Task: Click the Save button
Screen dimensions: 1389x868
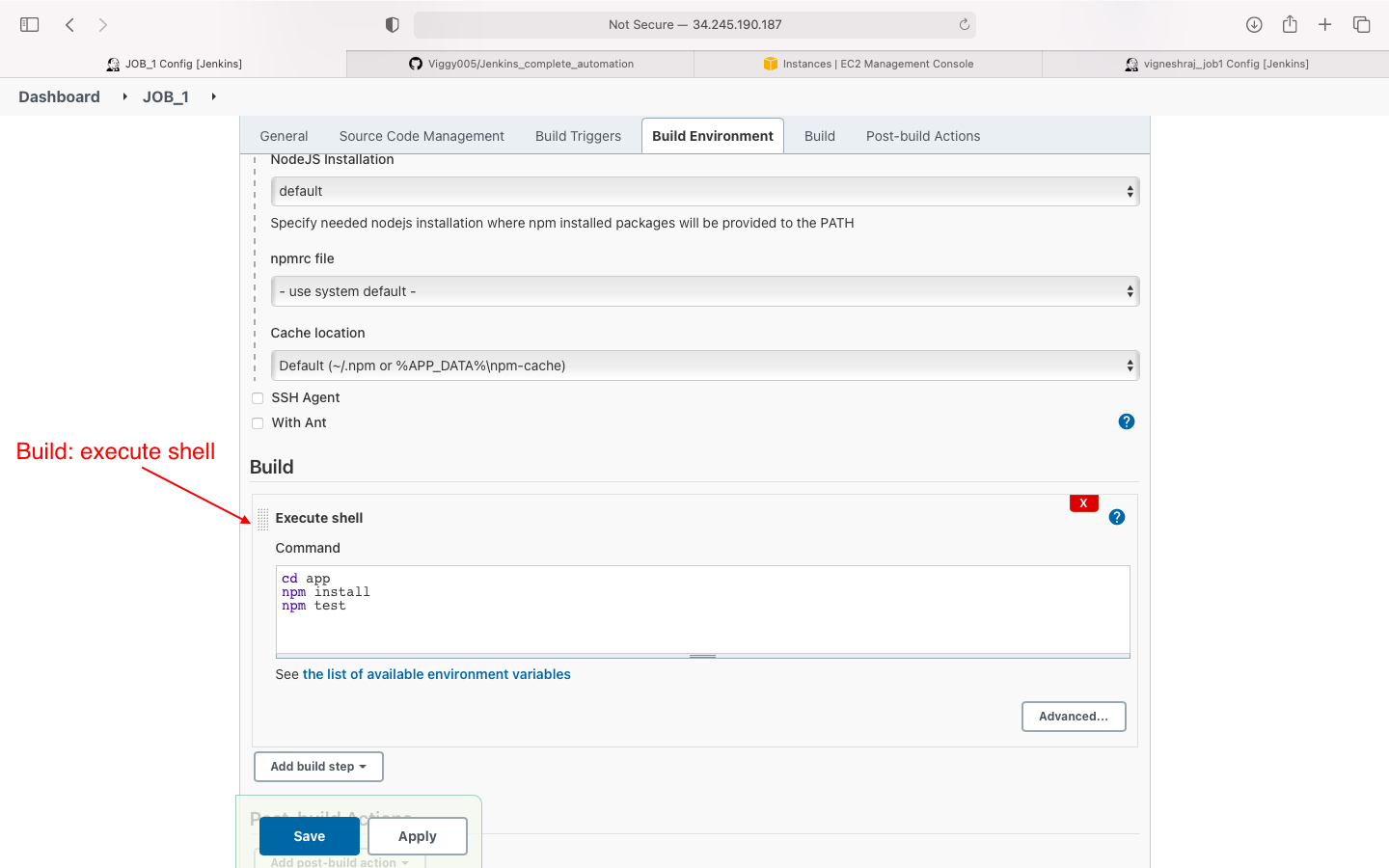Action: pyautogui.click(x=310, y=836)
